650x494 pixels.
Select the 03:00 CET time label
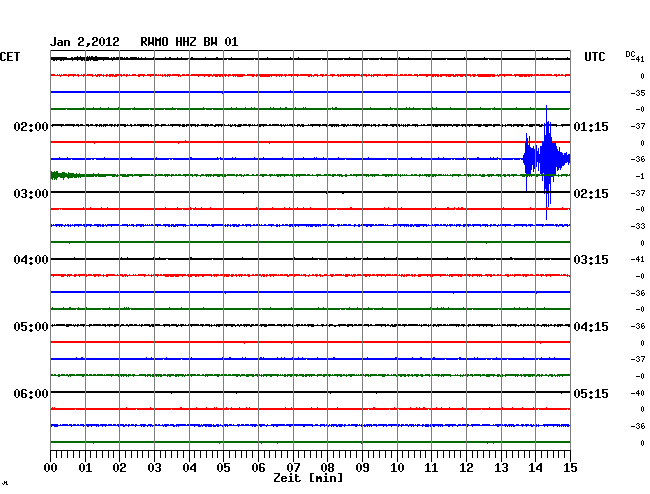[x=31, y=194]
